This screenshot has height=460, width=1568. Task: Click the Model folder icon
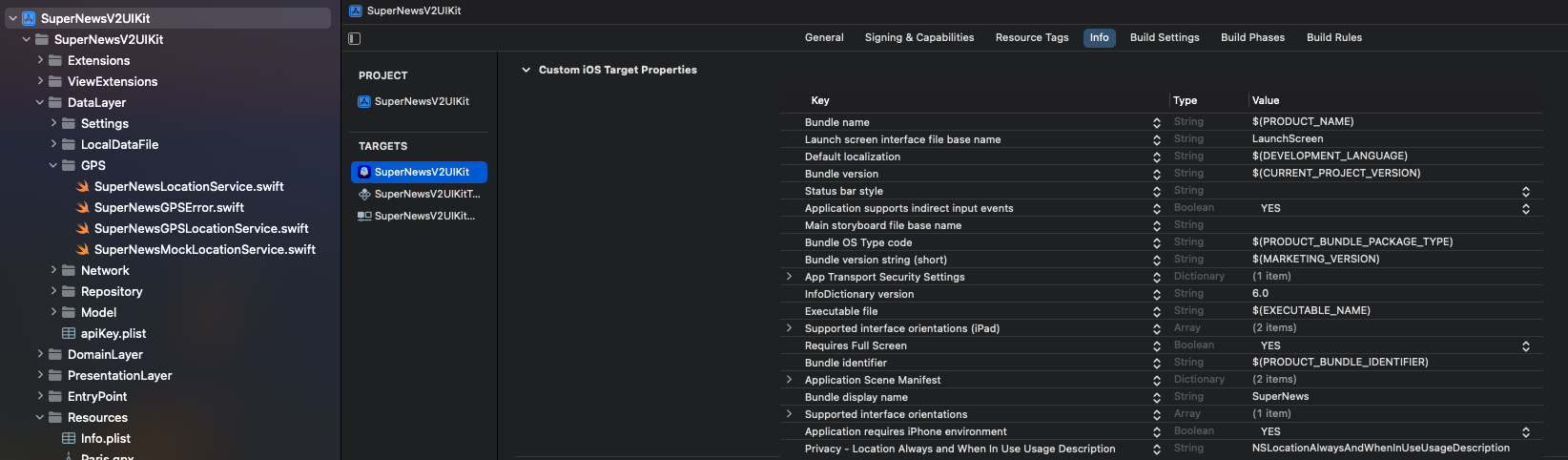pos(69,312)
